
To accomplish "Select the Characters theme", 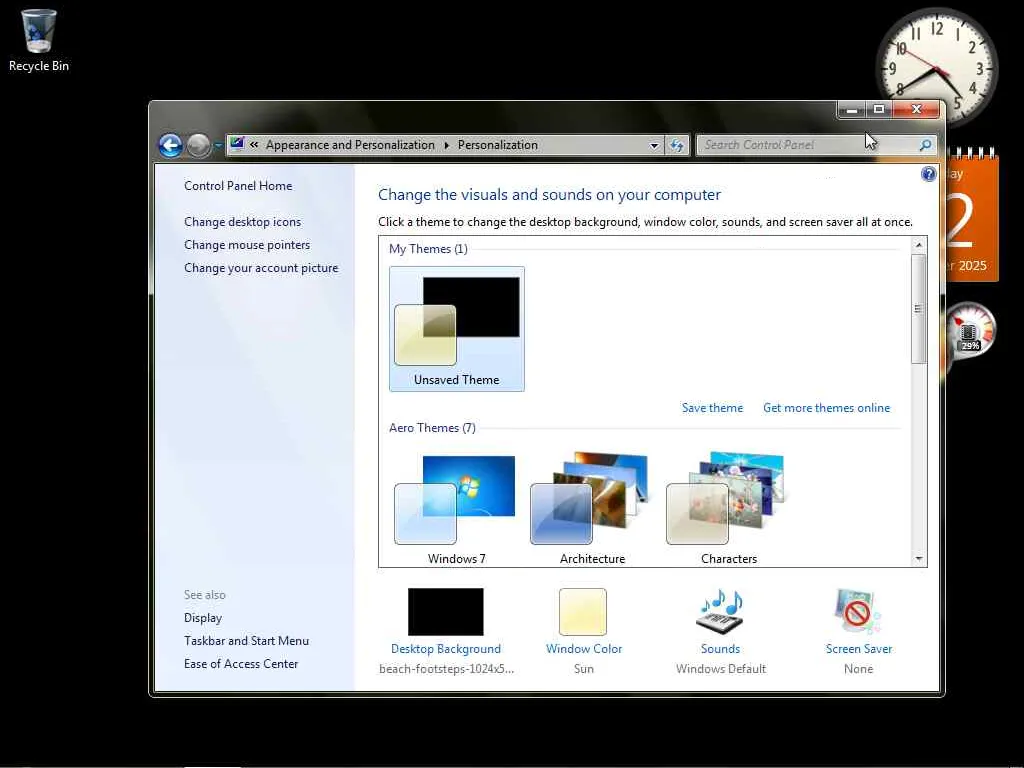I will 728,506.
